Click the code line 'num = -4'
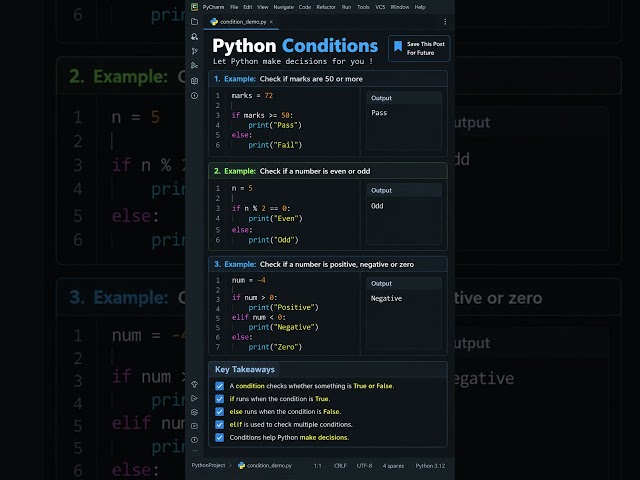This screenshot has width=640, height=480. click(x=249, y=280)
